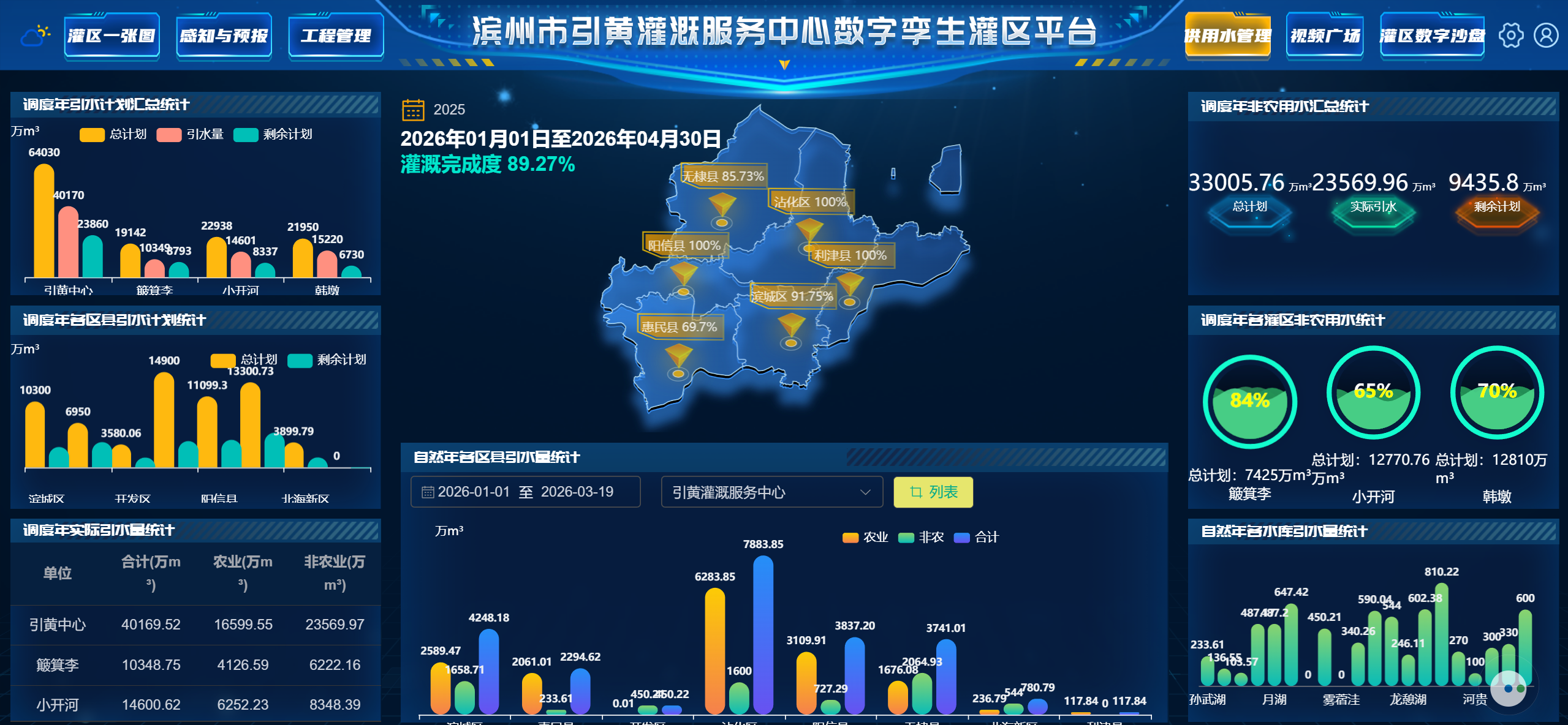Click the yellow arrow below platform title

pyautogui.click(x=784, y=65)
